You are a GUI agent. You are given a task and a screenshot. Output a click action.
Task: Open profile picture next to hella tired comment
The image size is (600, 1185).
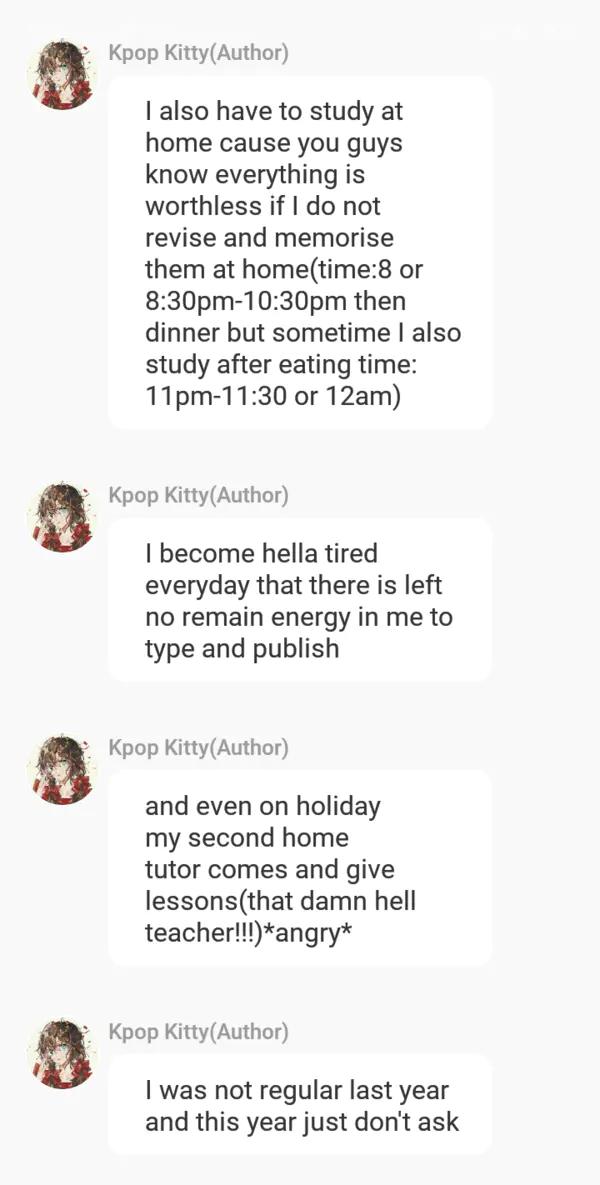(61, 516)
